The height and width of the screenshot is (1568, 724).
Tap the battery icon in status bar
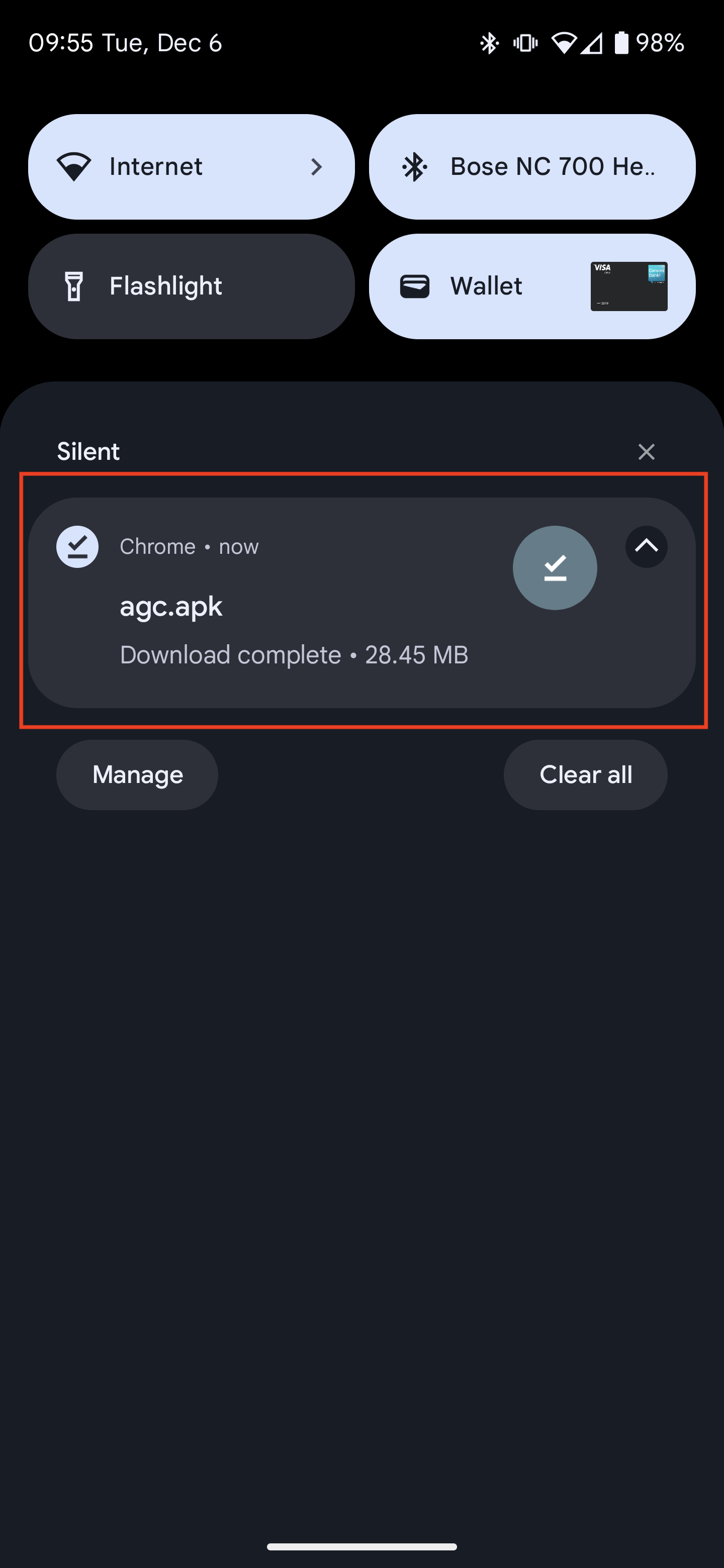coord(621,43)
